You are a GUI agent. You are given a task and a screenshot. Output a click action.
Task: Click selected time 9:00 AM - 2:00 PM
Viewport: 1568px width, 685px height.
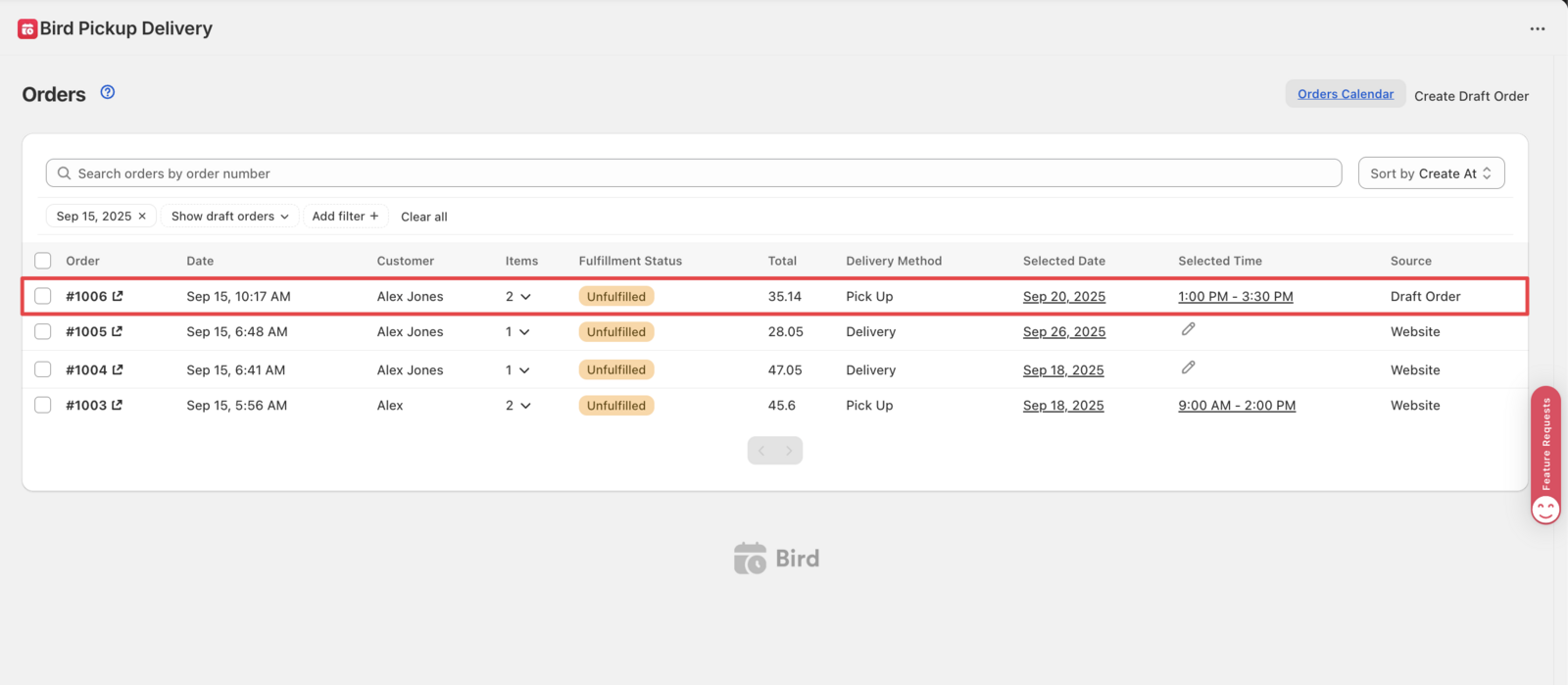[1237, 405]
